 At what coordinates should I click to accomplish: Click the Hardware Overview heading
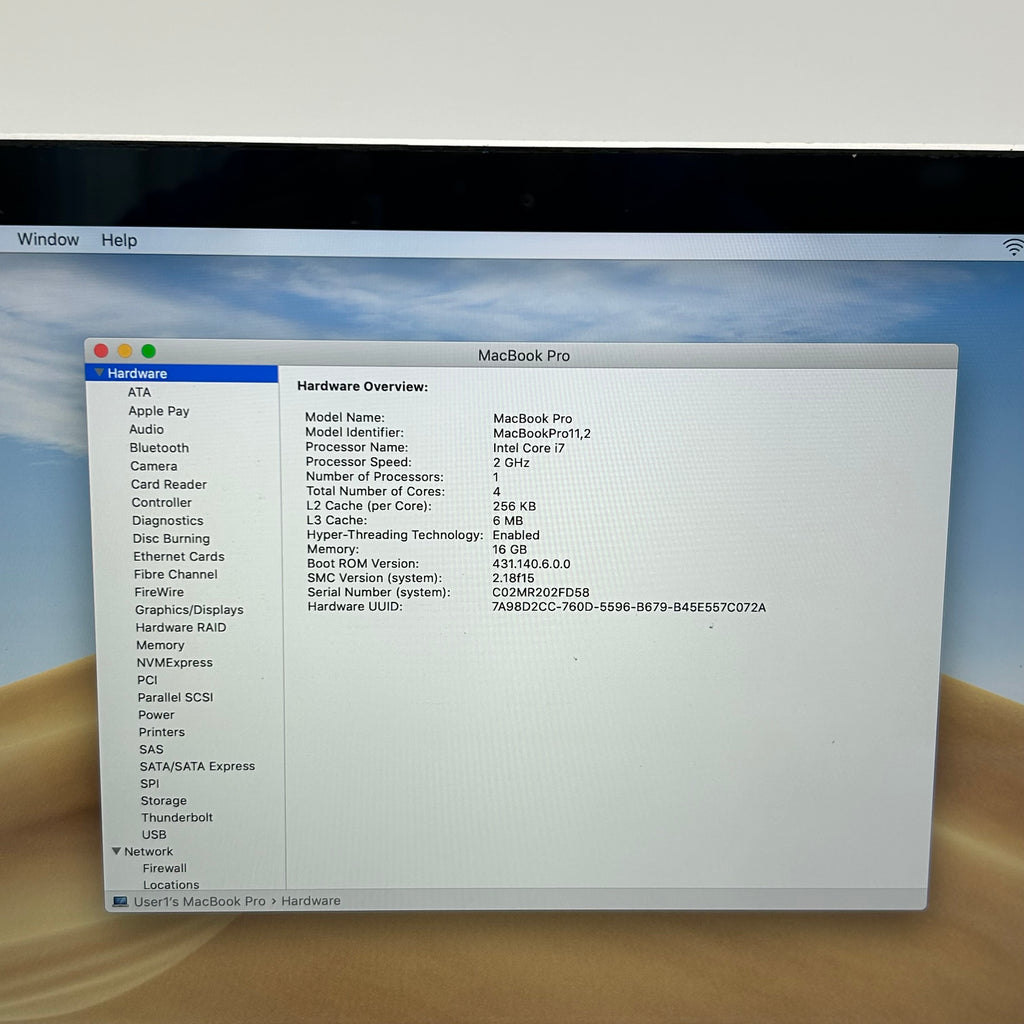click(x=362, y=386)
